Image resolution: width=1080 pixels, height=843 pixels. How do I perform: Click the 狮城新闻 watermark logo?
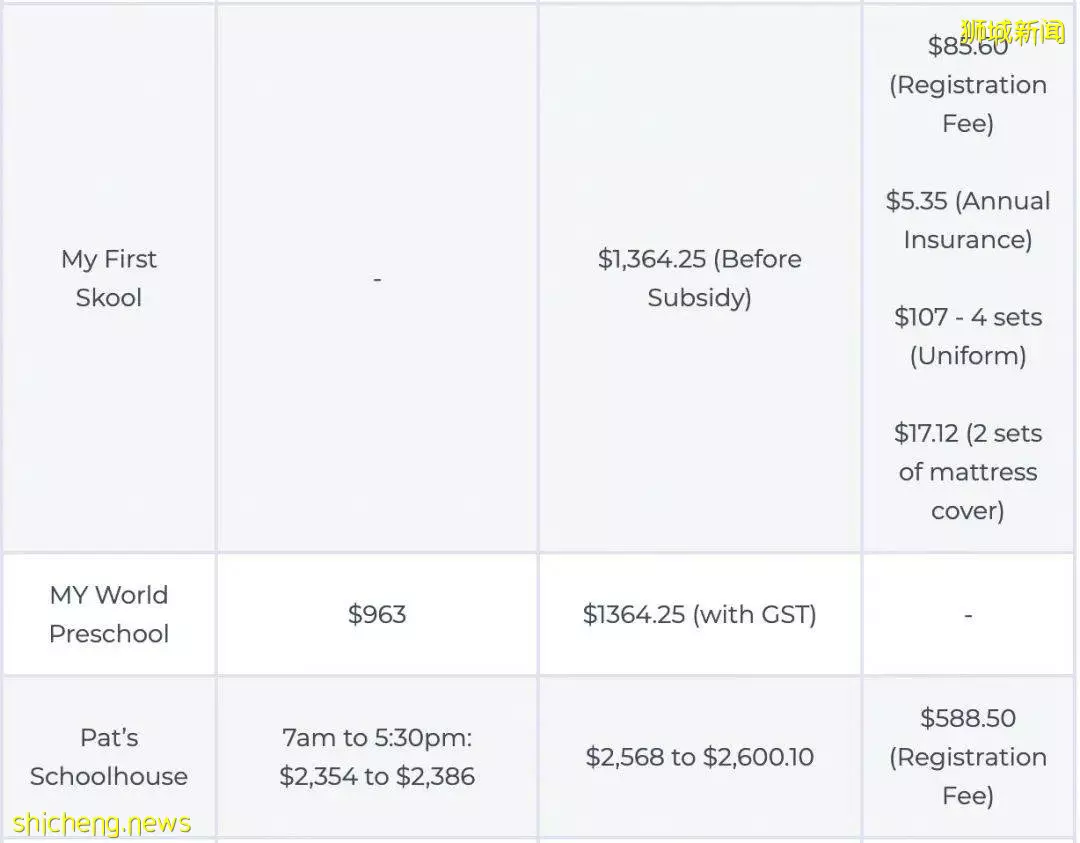point(1012,32)
